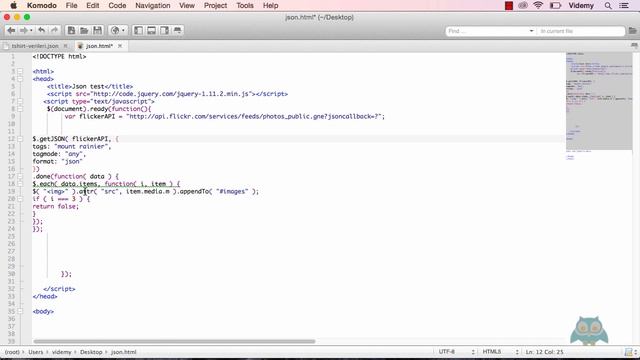
Task: Open the Tools menu
Action: coord(244,6)
